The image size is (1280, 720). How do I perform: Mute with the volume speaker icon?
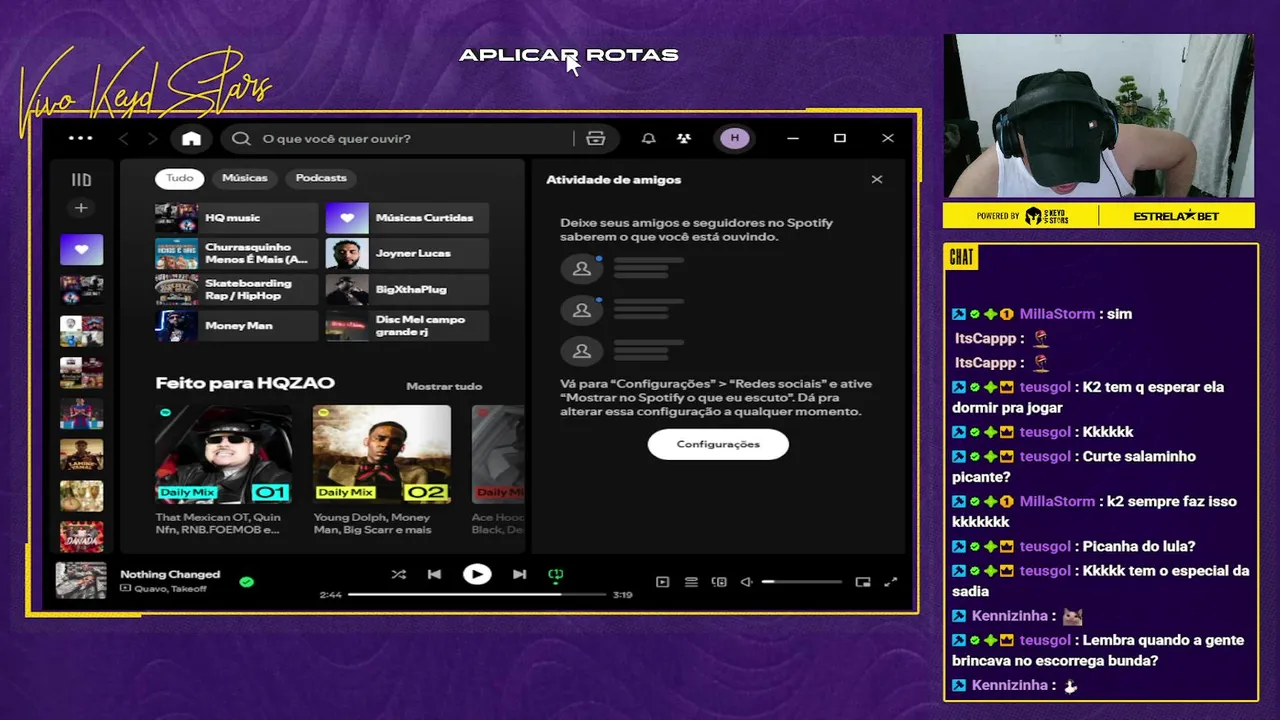tap(746, 582)
